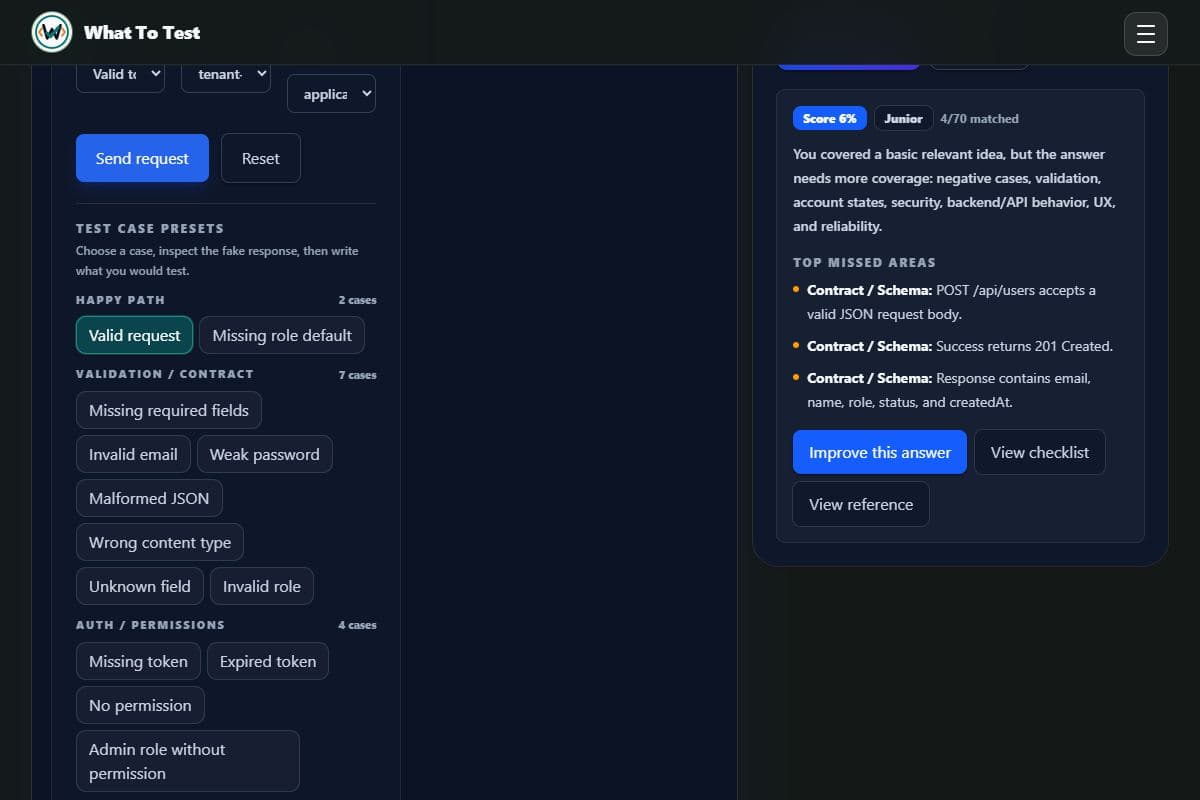Click the "4/70 matched" text

pos(980,118)
